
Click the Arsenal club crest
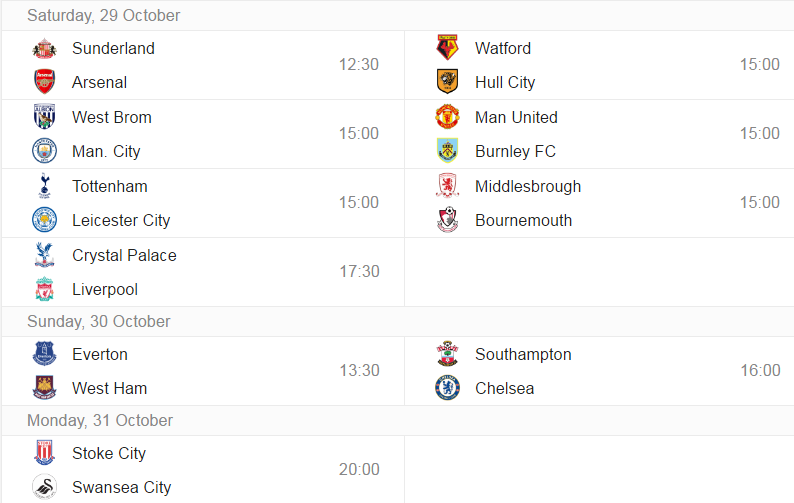pos(45,82)
